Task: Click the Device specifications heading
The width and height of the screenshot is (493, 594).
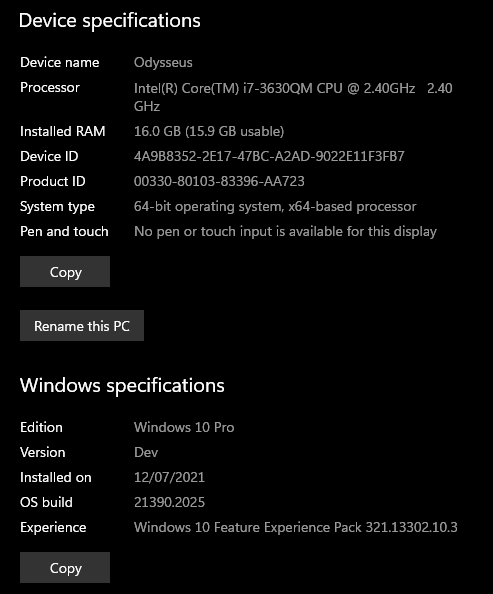Action: click(110, 21)
